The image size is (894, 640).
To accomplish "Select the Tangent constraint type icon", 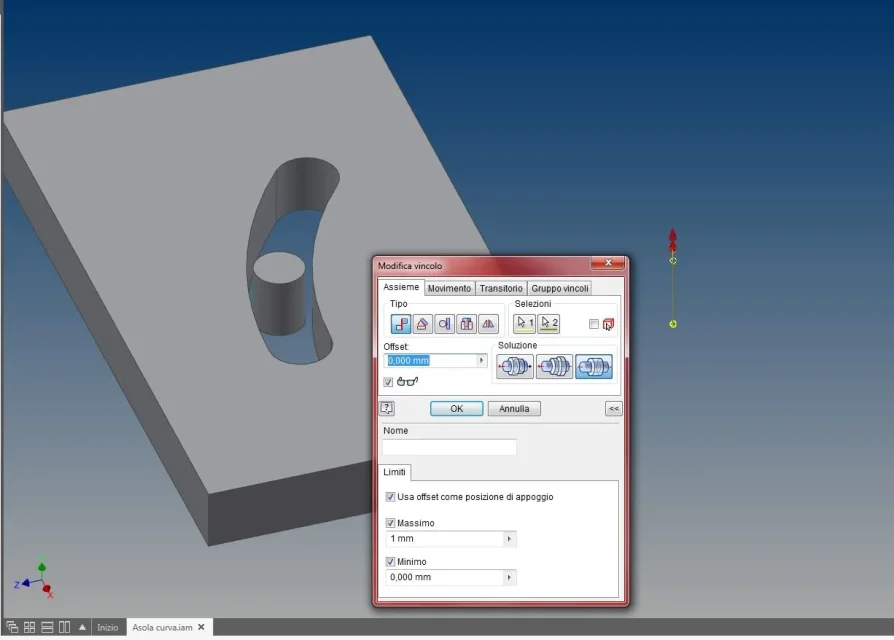I will [444, 324].
